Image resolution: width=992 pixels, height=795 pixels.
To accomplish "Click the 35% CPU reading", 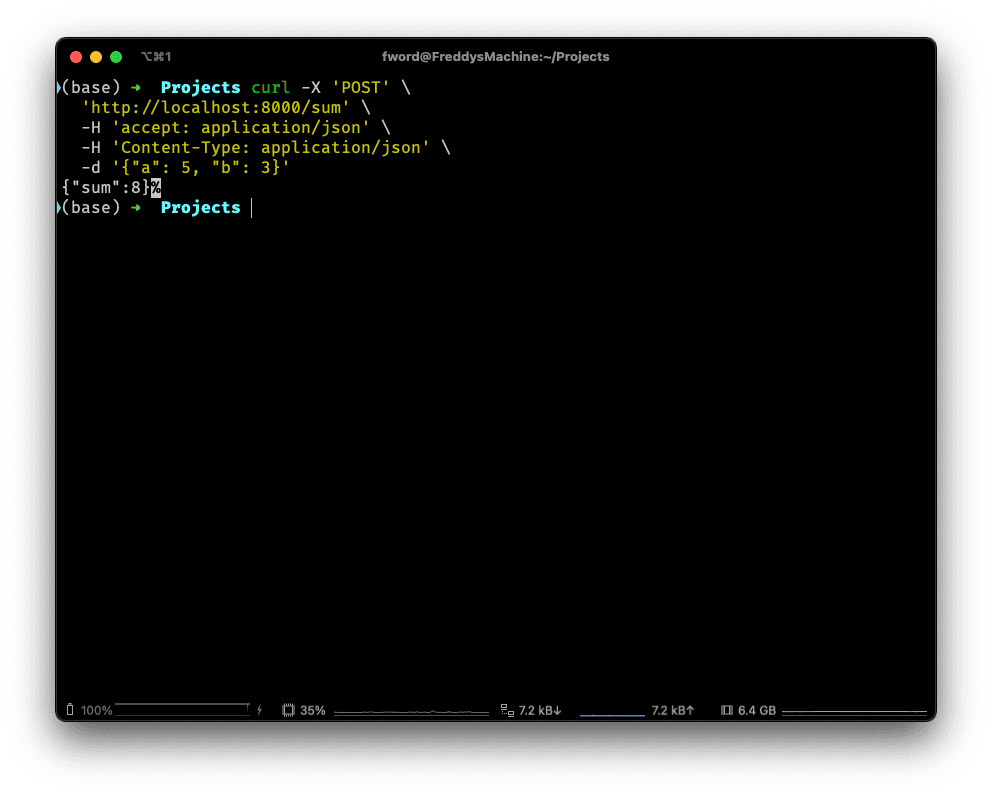I will pyautogui.click(x=313, y=710).
